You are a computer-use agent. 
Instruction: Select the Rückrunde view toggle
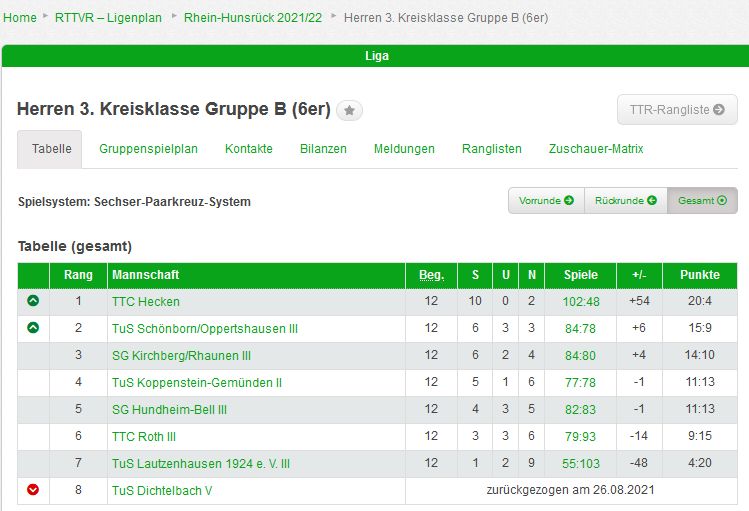[x=625, y=201]
